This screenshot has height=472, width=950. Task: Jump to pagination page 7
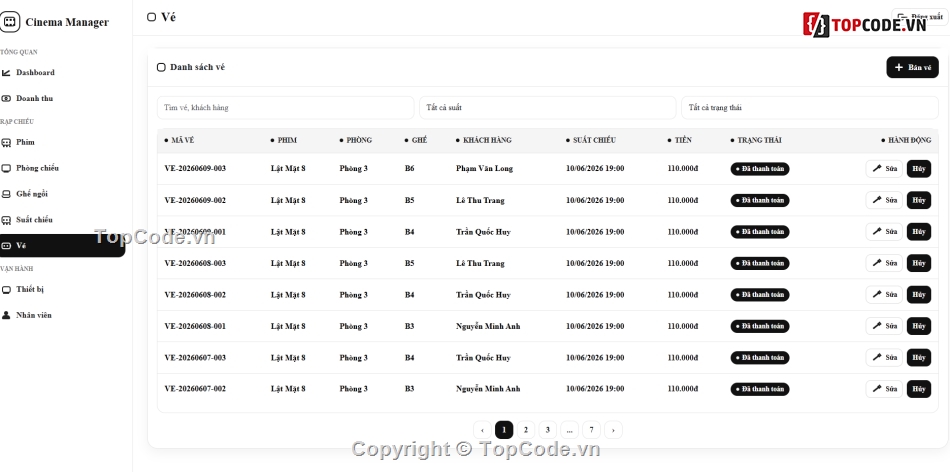[x=591, y=430]
